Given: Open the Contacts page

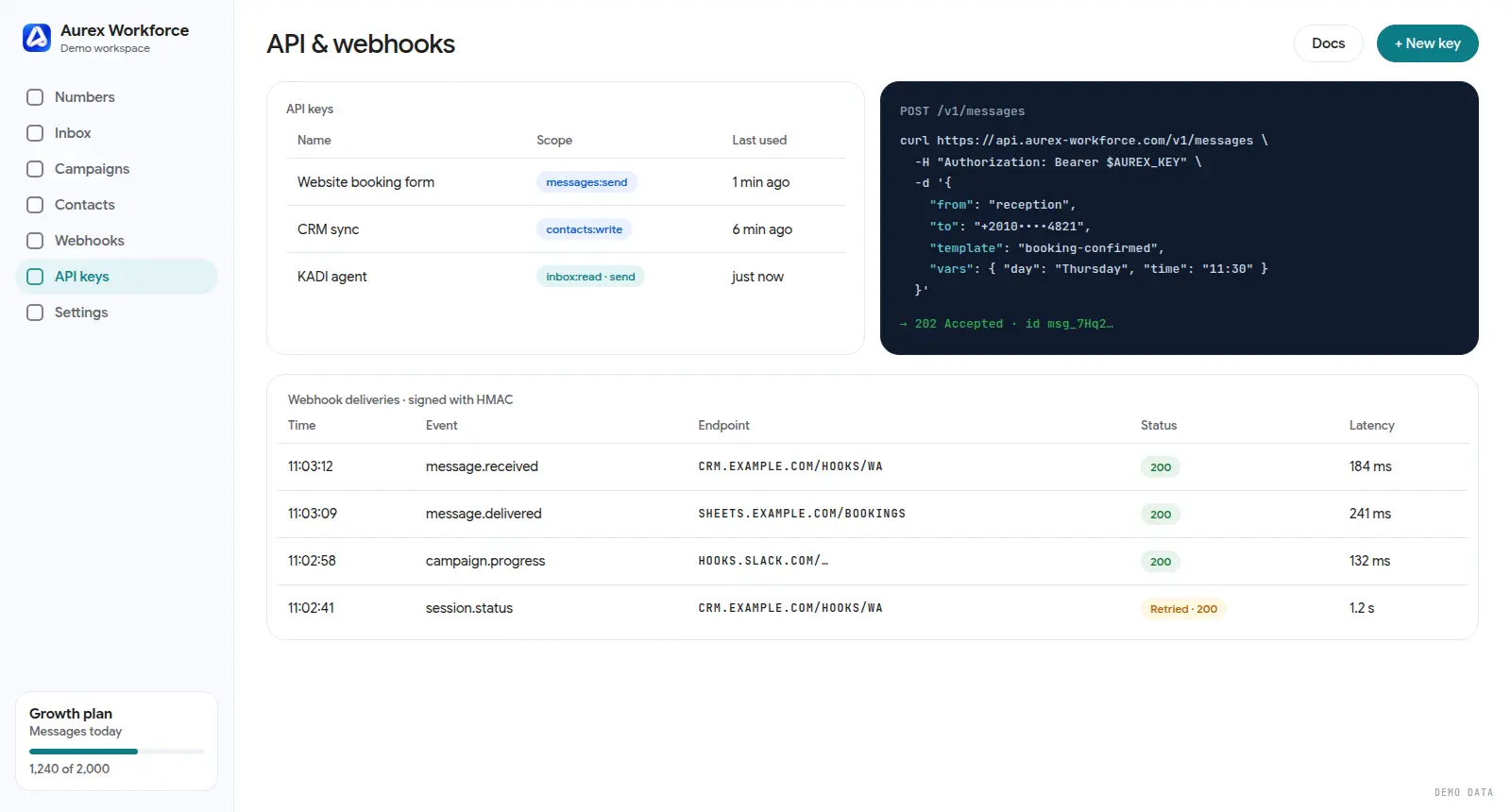Looking at the screenshot, I should coord(116,205).
